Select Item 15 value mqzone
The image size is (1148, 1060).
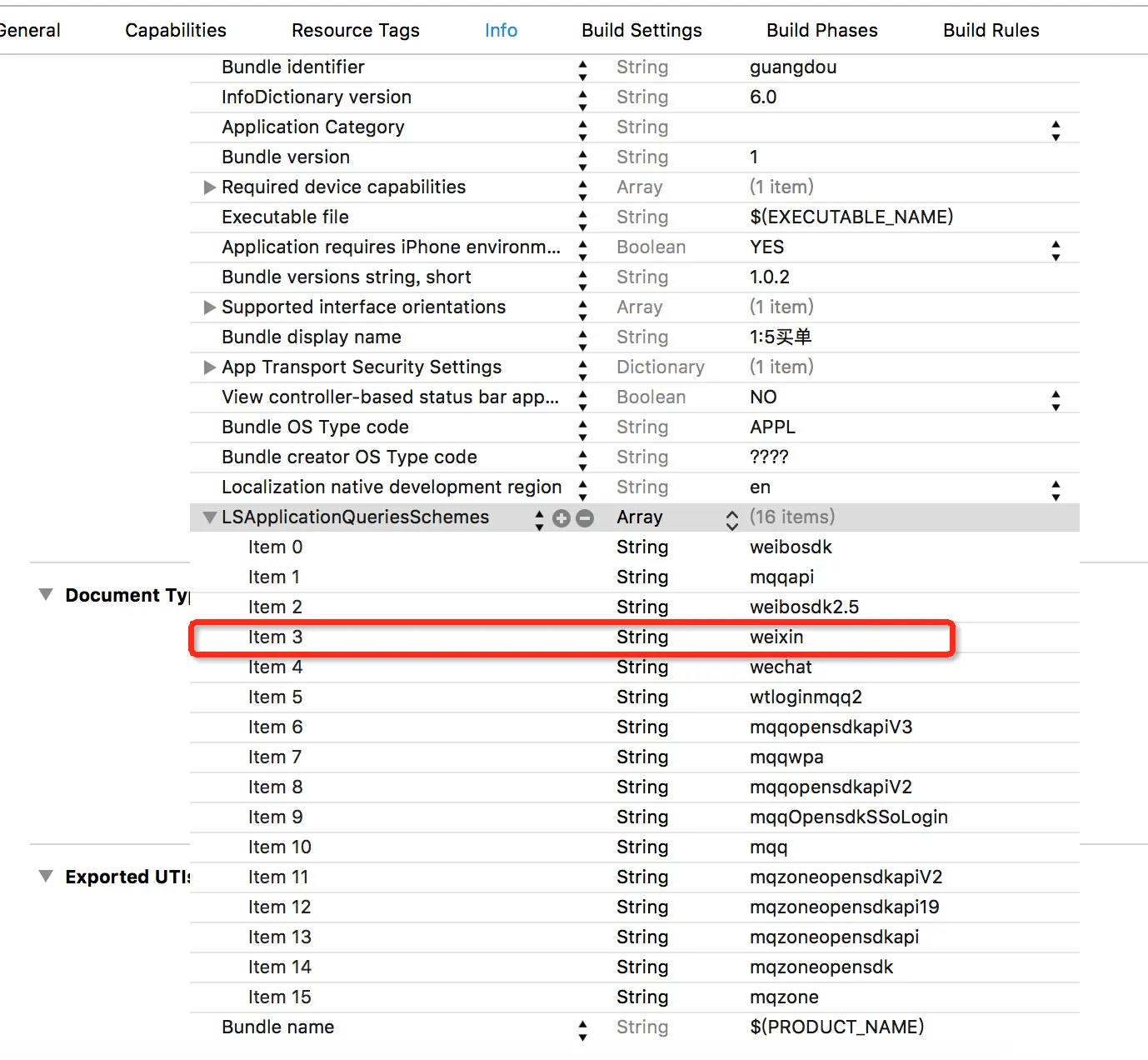[784, 997]
